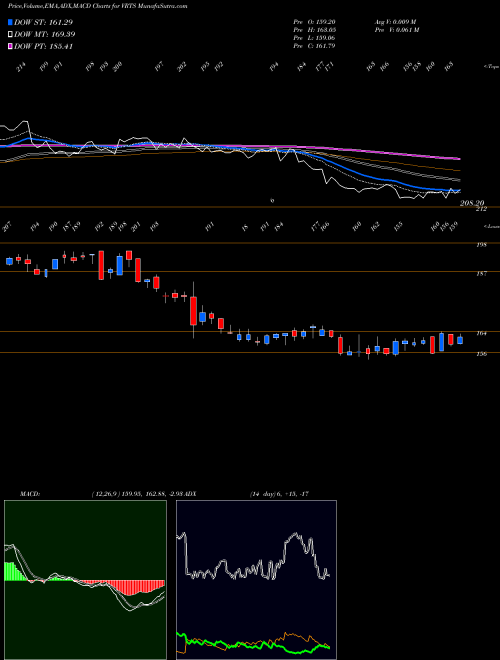Screen dimensions: 500x660
Task: Click the 156 price axis label
Action: pos(481,354)
